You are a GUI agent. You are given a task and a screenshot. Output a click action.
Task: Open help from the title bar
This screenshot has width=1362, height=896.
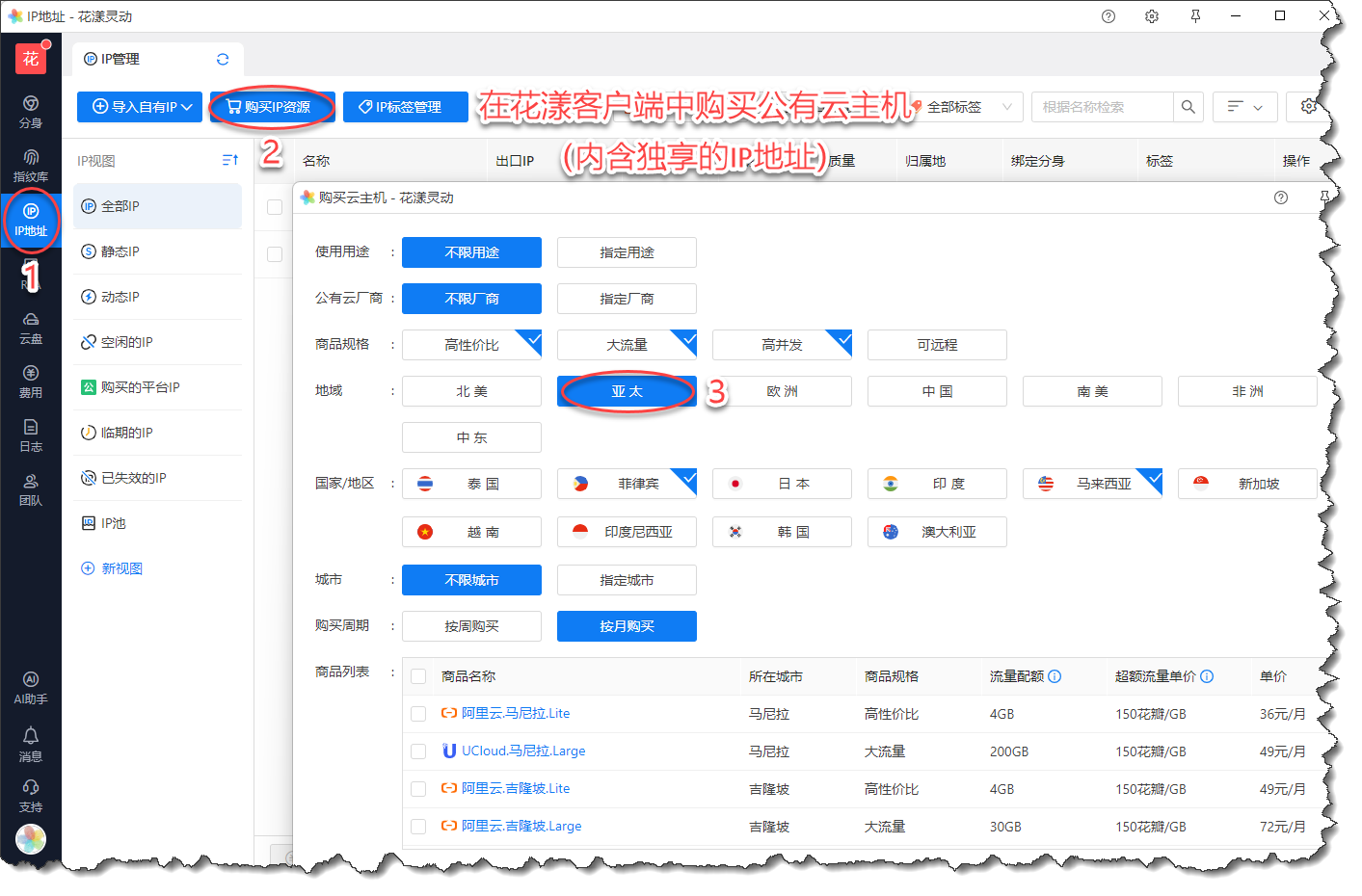[1108, 16]
